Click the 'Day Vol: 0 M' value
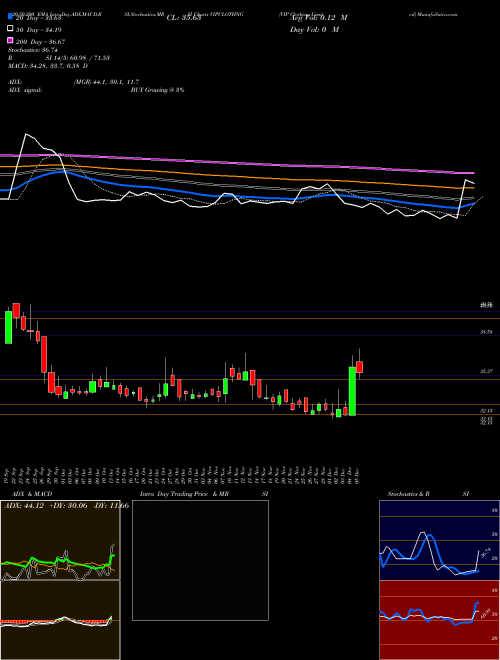The width and height of the screenshot is (500, 660). pos(314,29)
